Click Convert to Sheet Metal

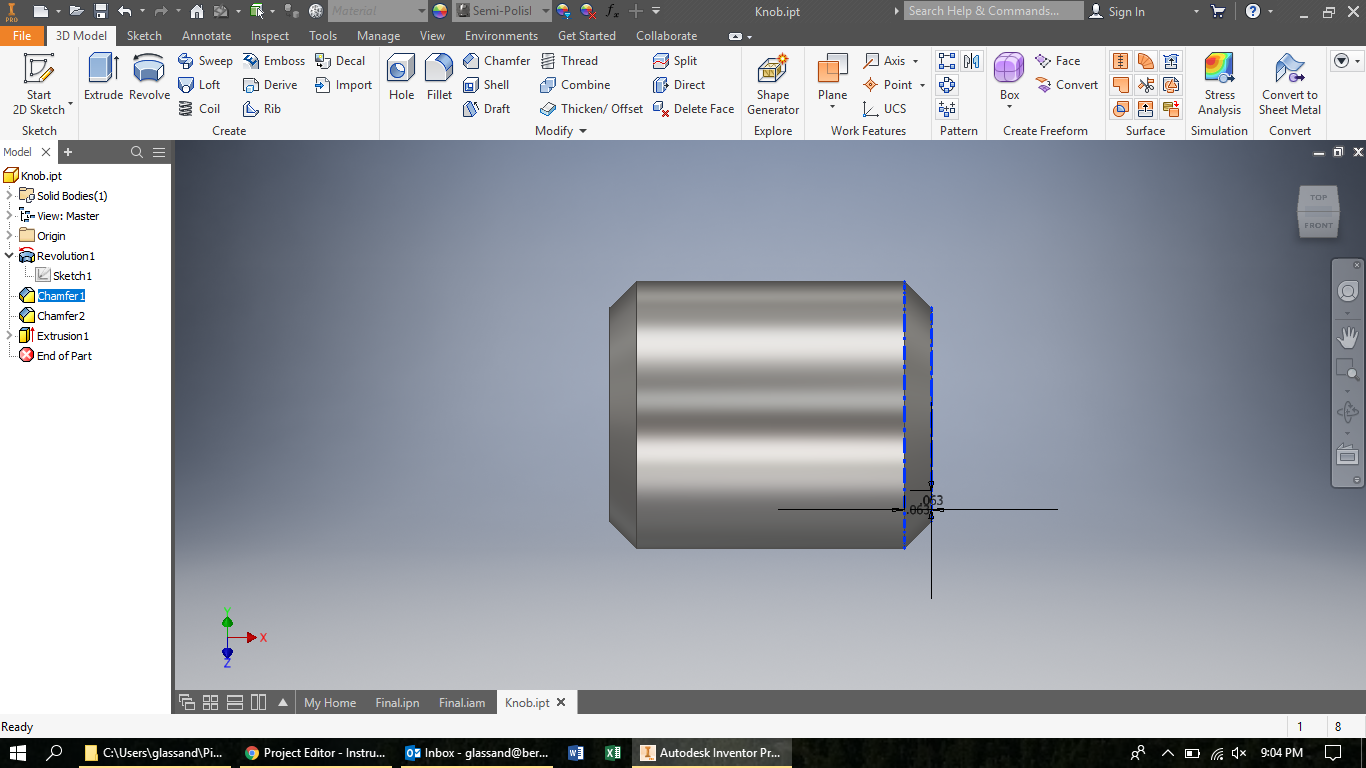[x=1290, y=85]
